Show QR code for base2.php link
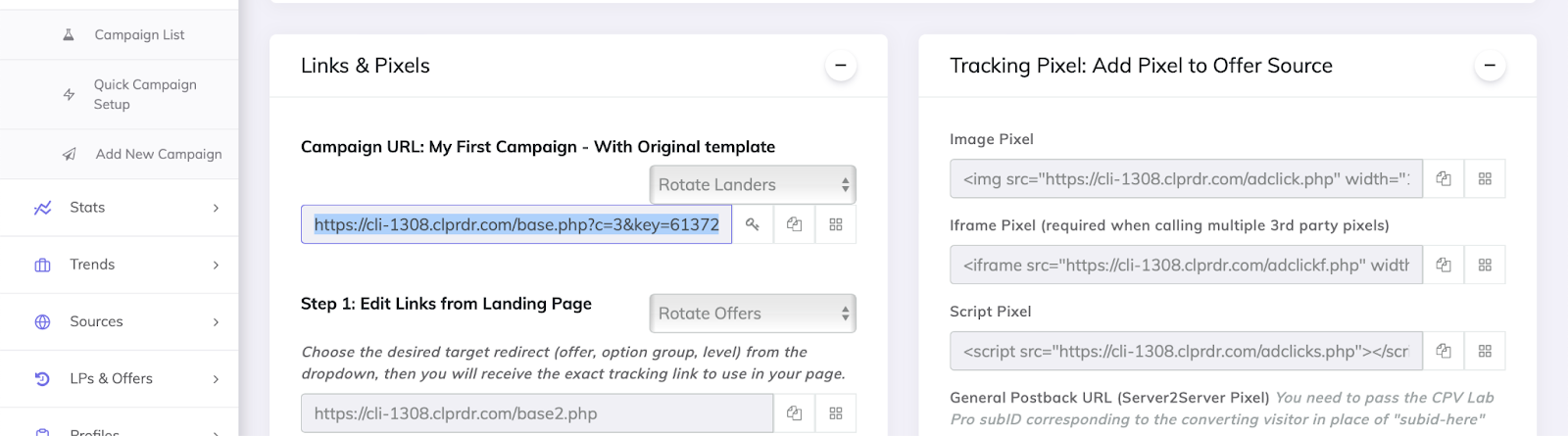1568x436 pixels. 836,413
